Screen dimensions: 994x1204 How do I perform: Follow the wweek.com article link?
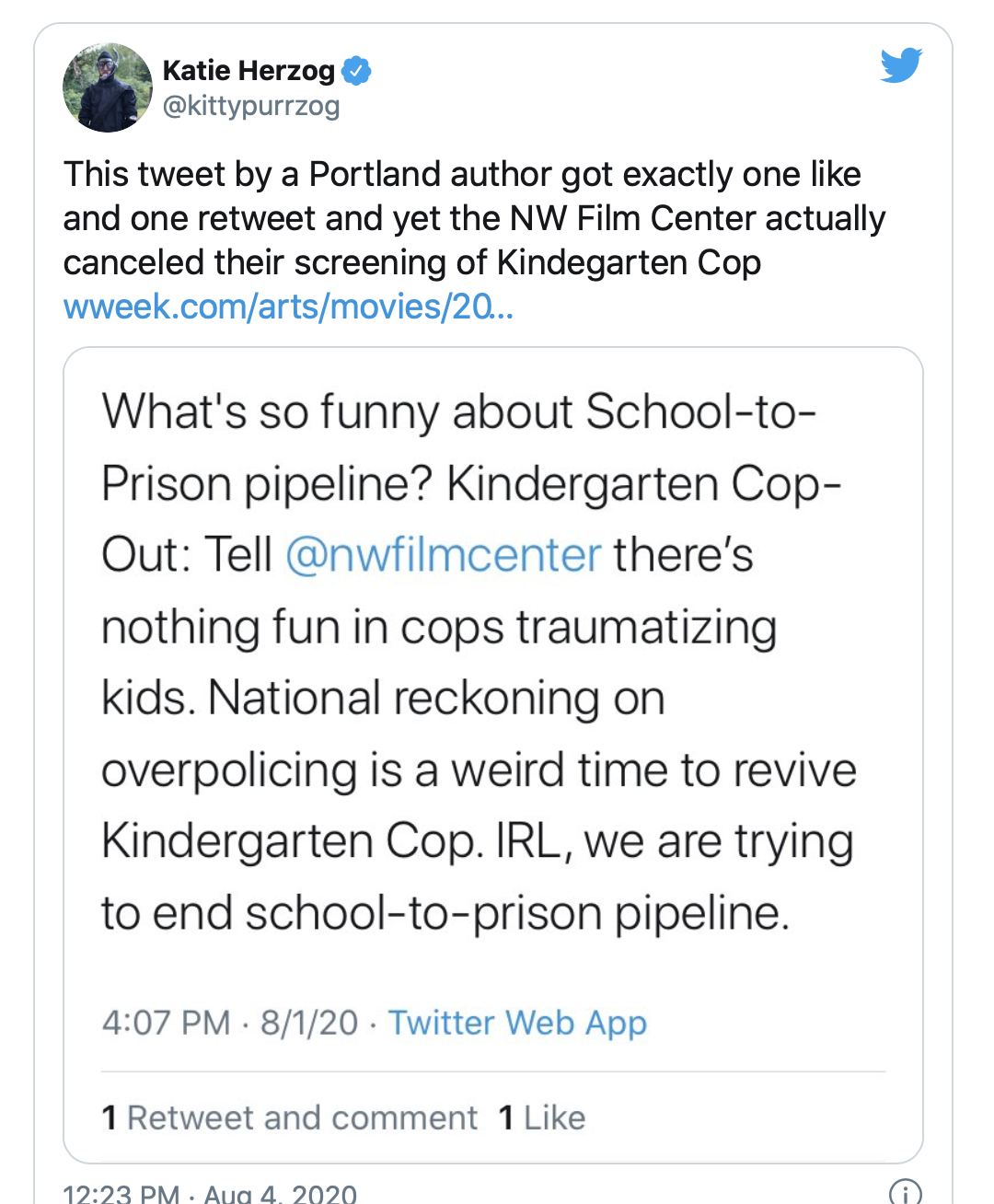288,307
